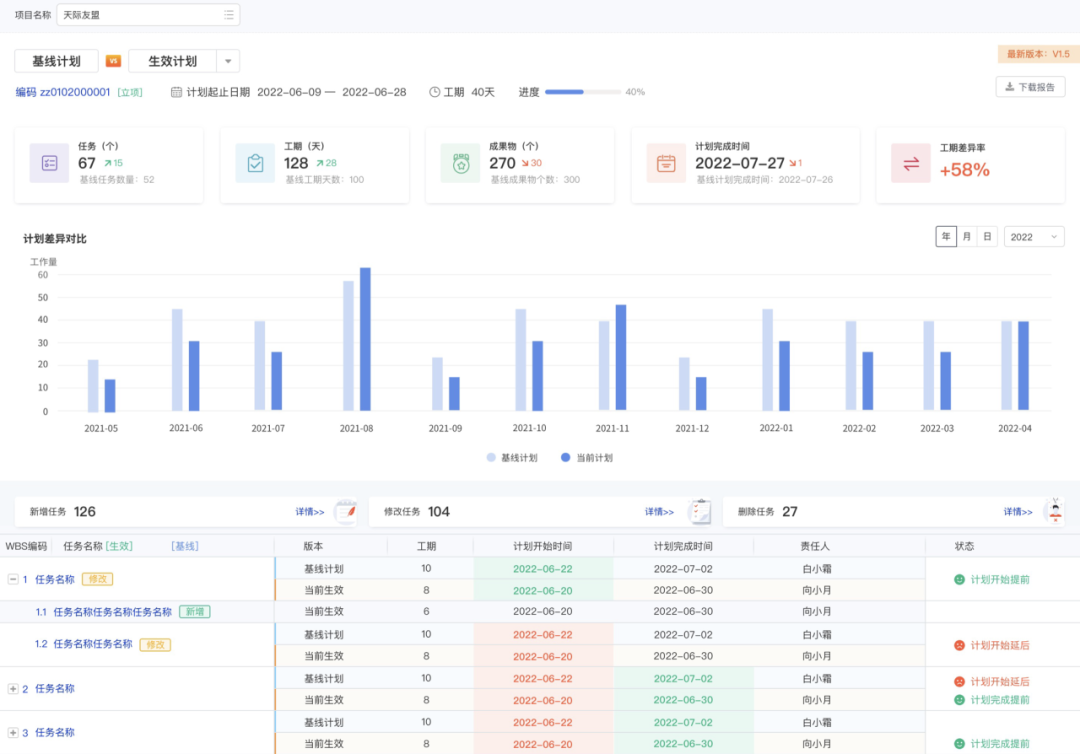1080x754 pixels.
Task: Click the orange VS compare icon
Action: (x=114, y=61)
